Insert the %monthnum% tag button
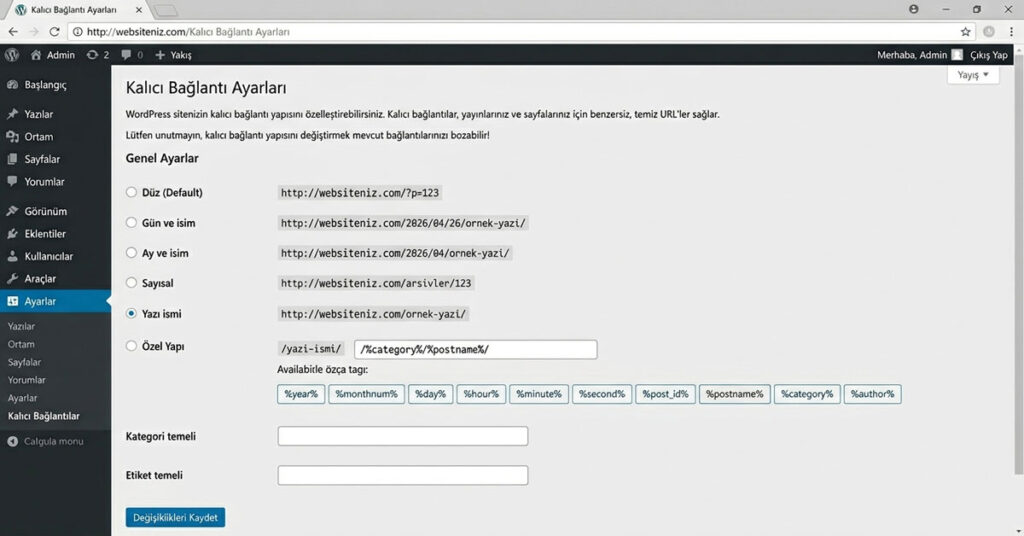 [x=366, y=394]
